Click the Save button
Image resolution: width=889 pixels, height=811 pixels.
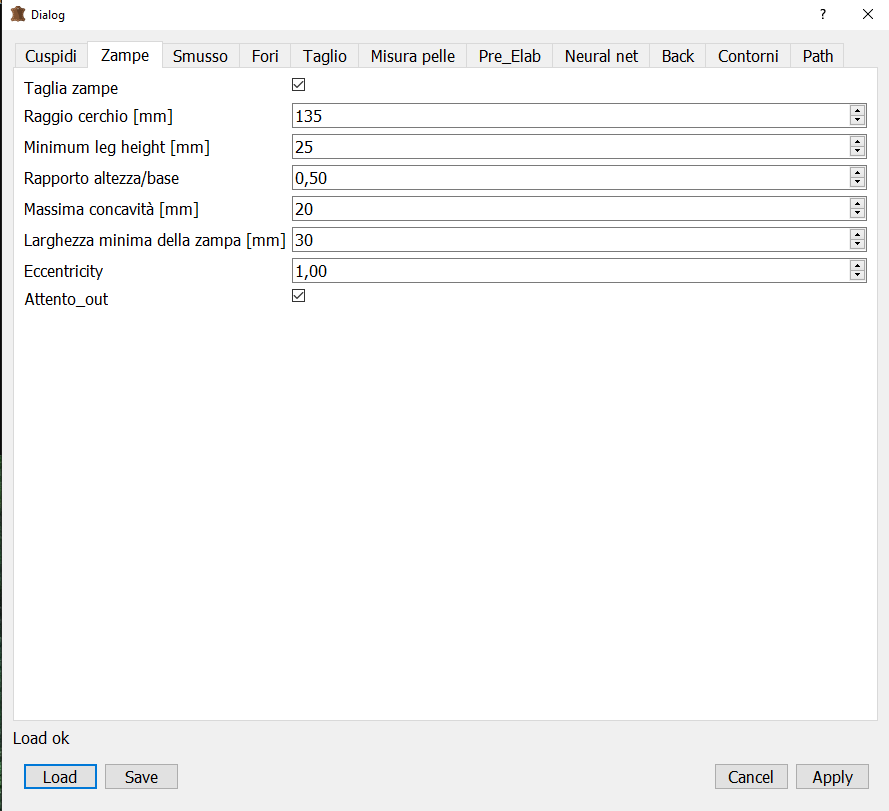click(141, 777)
